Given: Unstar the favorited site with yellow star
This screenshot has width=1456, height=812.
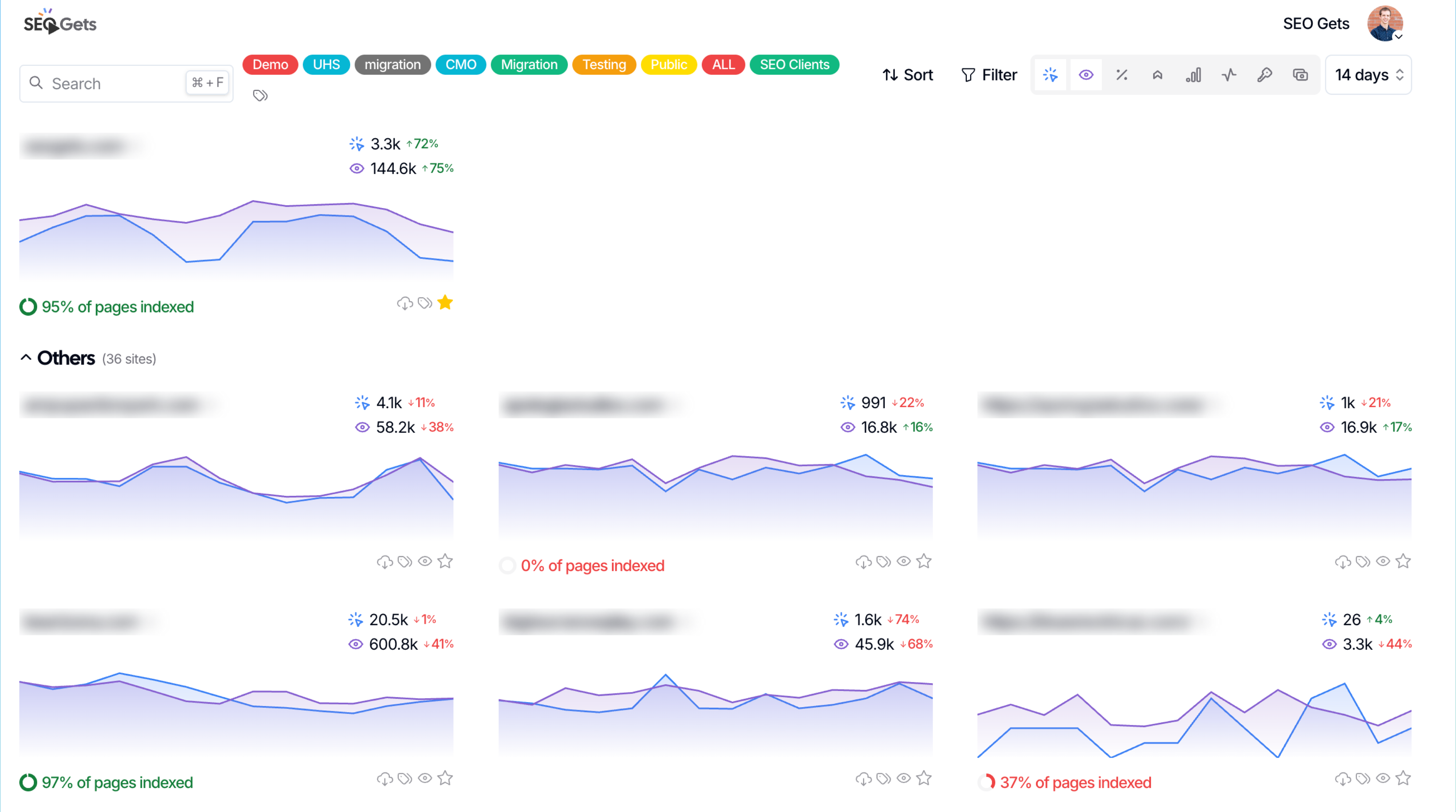Looking at the screenshot, I should [446, 303].
